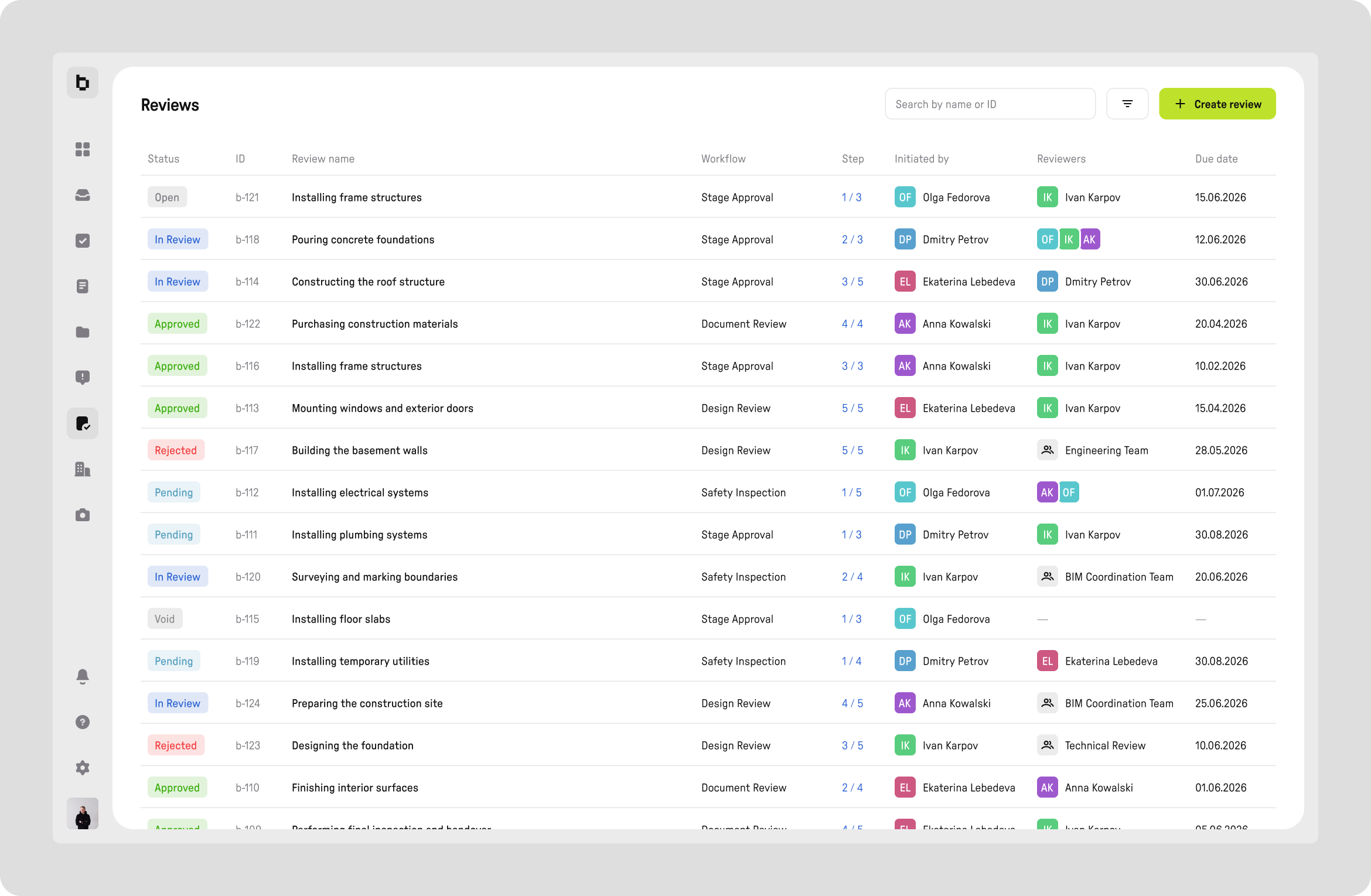Open the settings gear icon
Screen dimensions: 1371x896
coord(83,768)
